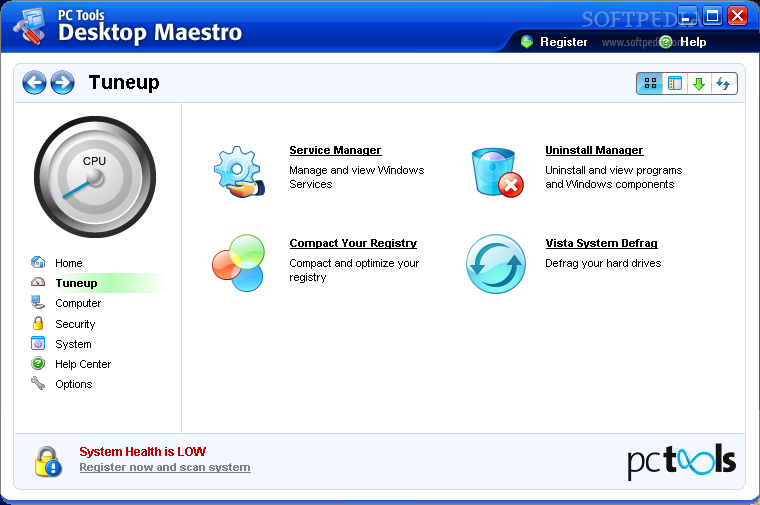Click 'Compact and optimize your registry' text
760x505 pixels.
tap(354, 270)
